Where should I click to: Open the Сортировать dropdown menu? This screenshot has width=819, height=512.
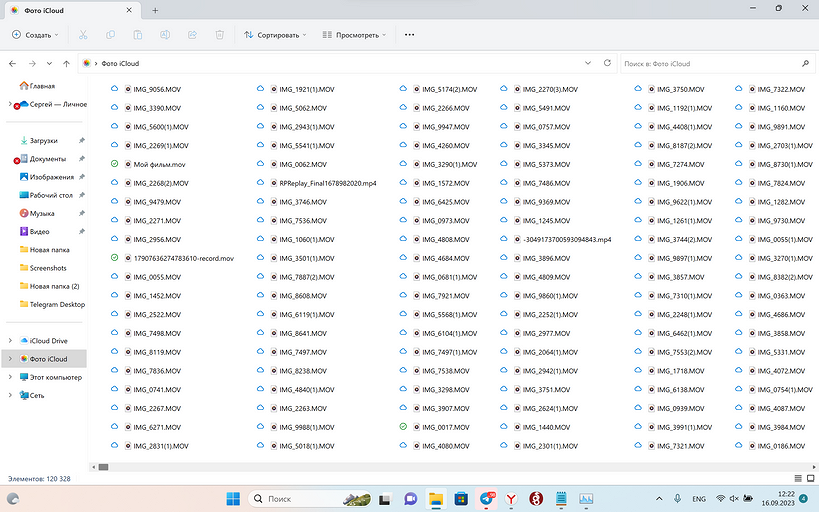click(275, 35)
